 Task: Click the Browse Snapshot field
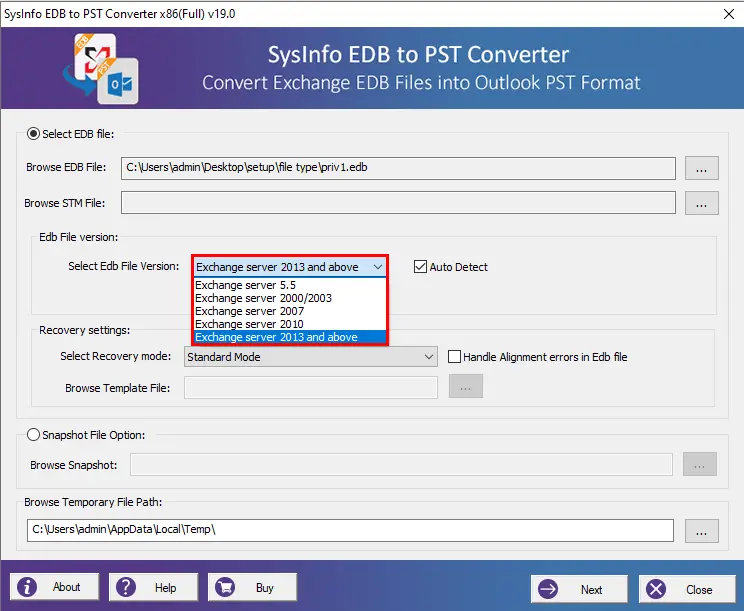(401, 464)
